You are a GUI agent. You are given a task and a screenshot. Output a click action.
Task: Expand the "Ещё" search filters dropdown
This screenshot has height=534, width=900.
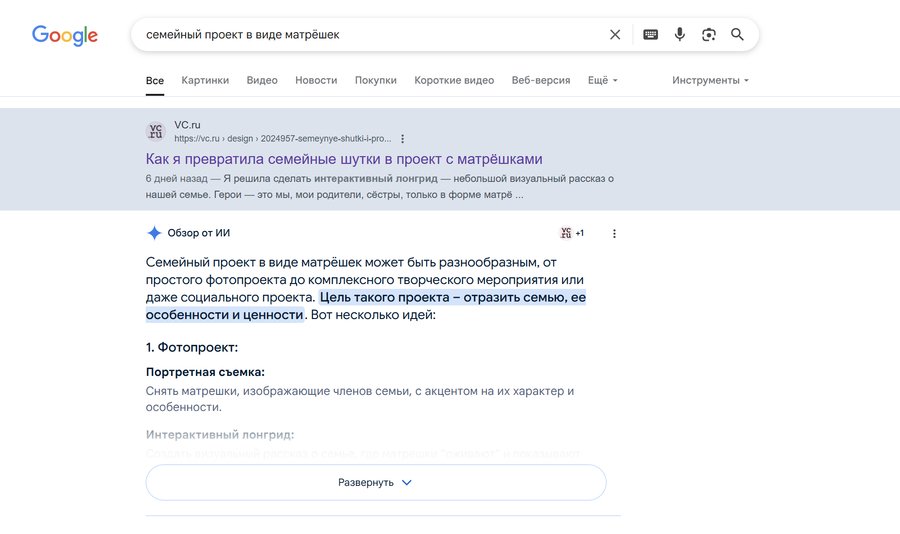tap(602, 80)
